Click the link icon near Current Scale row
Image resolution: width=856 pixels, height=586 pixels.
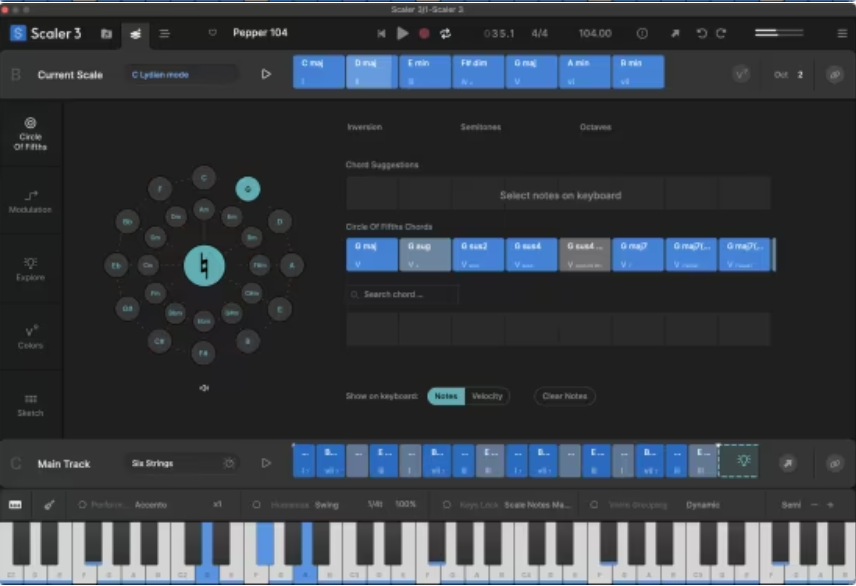click(x=833, y=74)
